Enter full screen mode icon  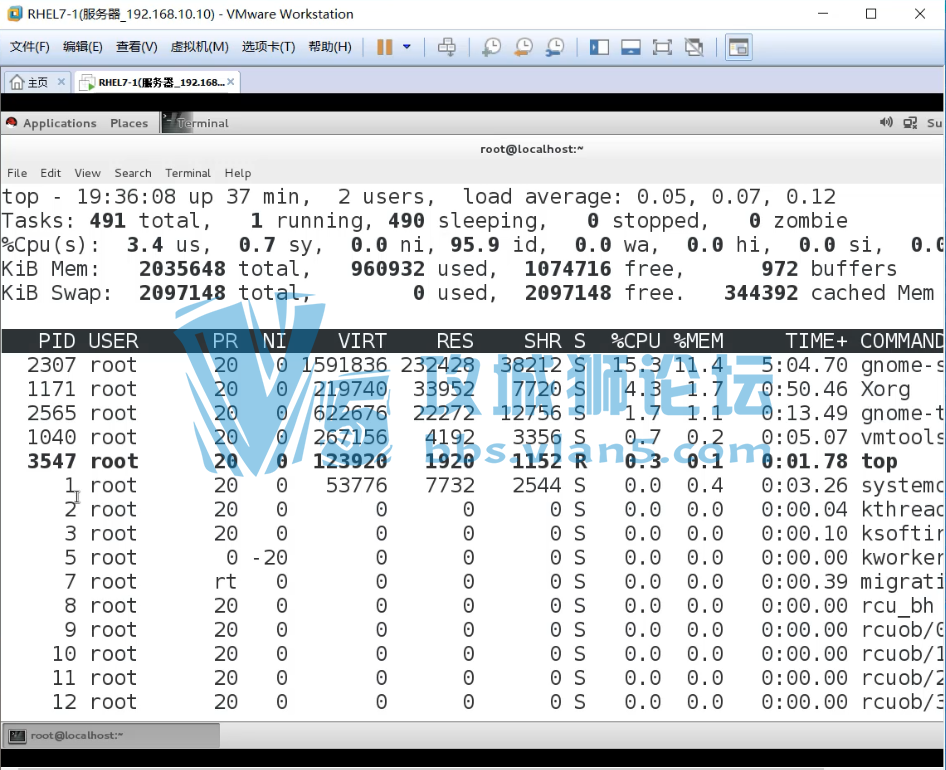click(x=662, y=47)
